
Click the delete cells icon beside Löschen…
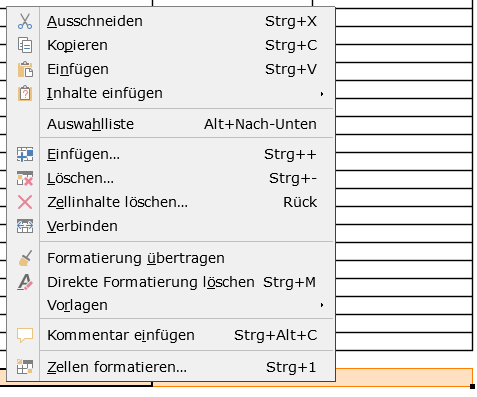click(25, 178)
